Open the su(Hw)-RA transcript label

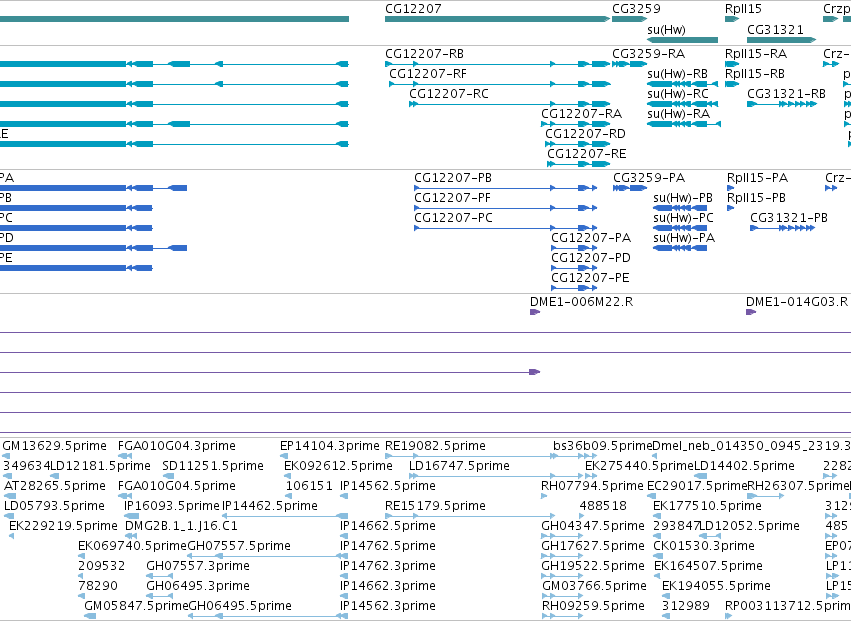(678, 114)
